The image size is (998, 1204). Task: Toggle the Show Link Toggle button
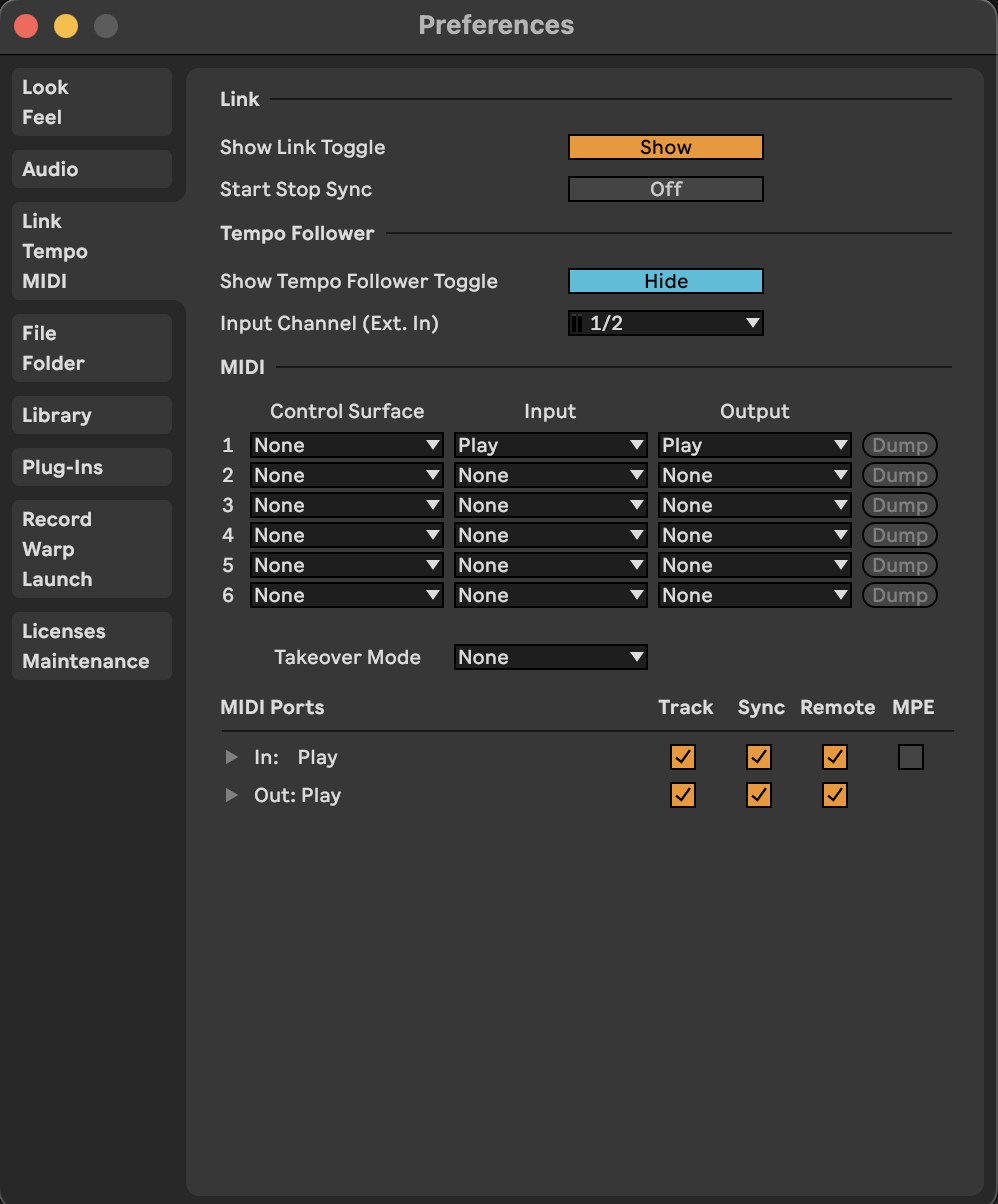click(x=665, y=147)
